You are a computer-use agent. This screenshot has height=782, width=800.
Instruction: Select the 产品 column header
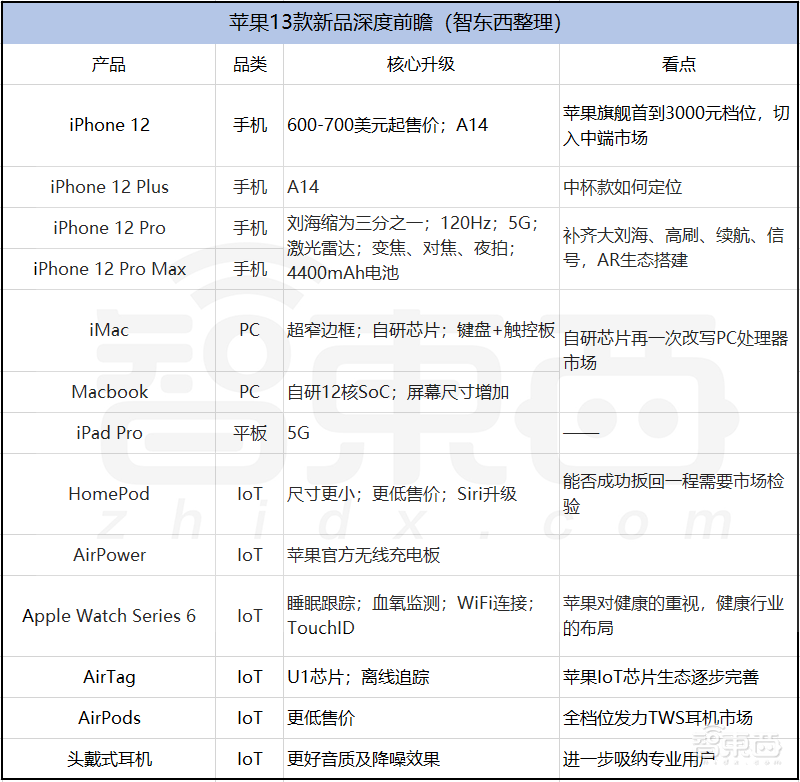[x=109, y=64]
